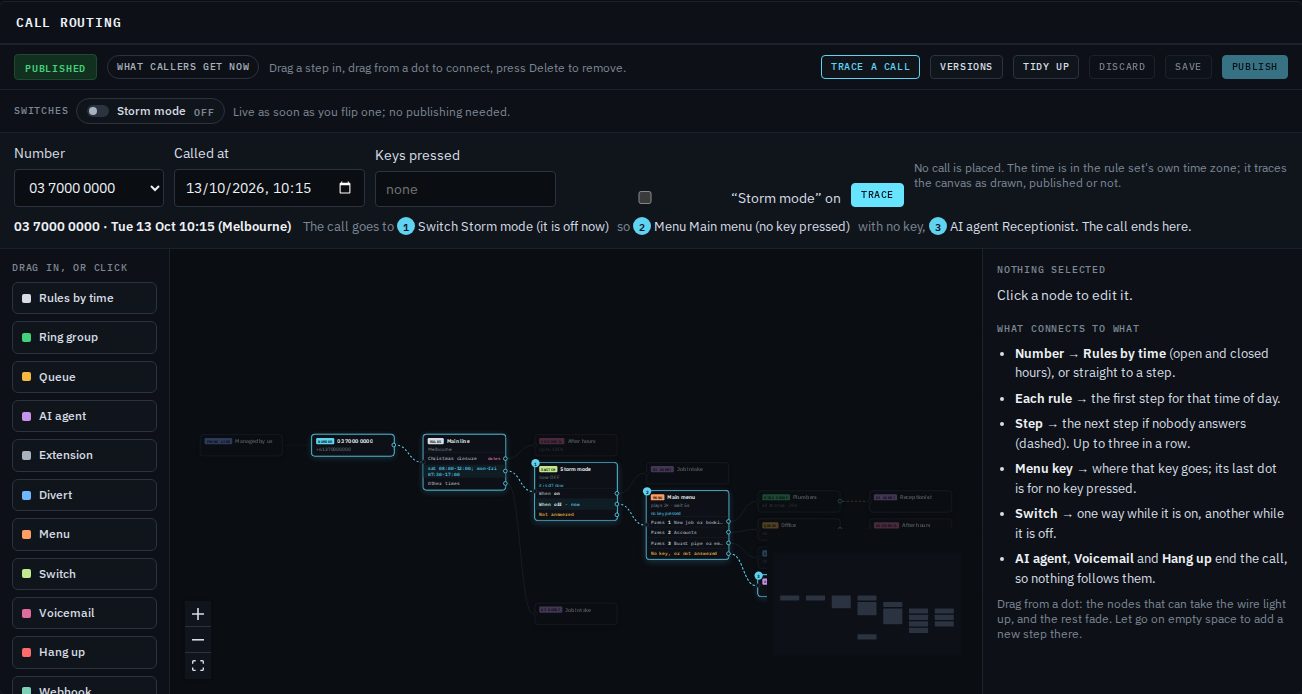Zoom in on the routing canvas

(198, 614)
